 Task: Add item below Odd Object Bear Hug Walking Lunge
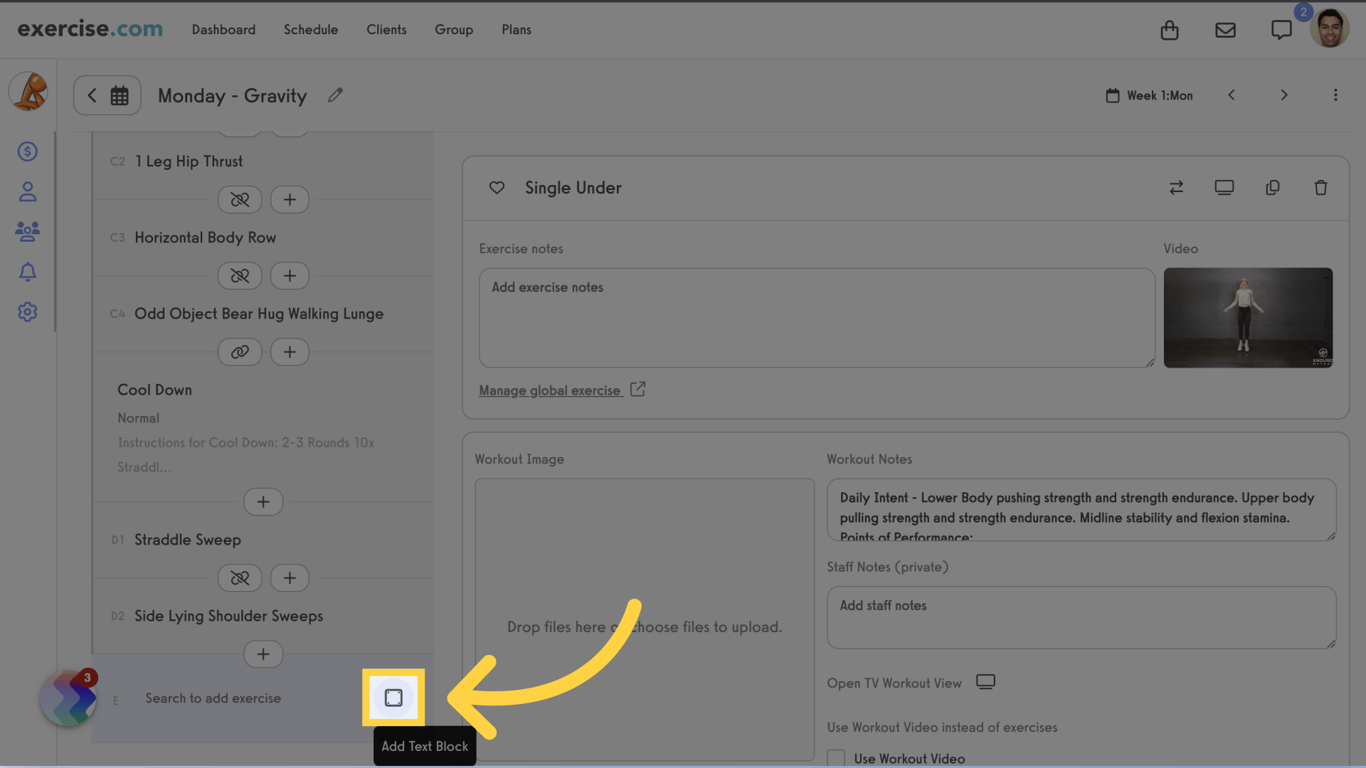(290, 352)
